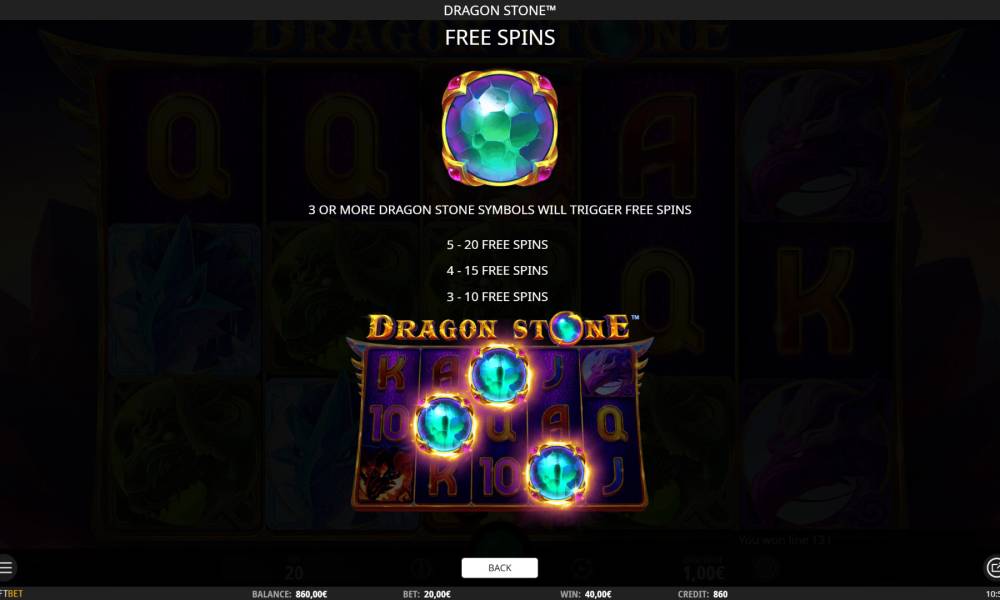The image size is (1000, 600).
Task: Click the '5 - 20 FREE SPINS' line
Action: coord(497,244)
